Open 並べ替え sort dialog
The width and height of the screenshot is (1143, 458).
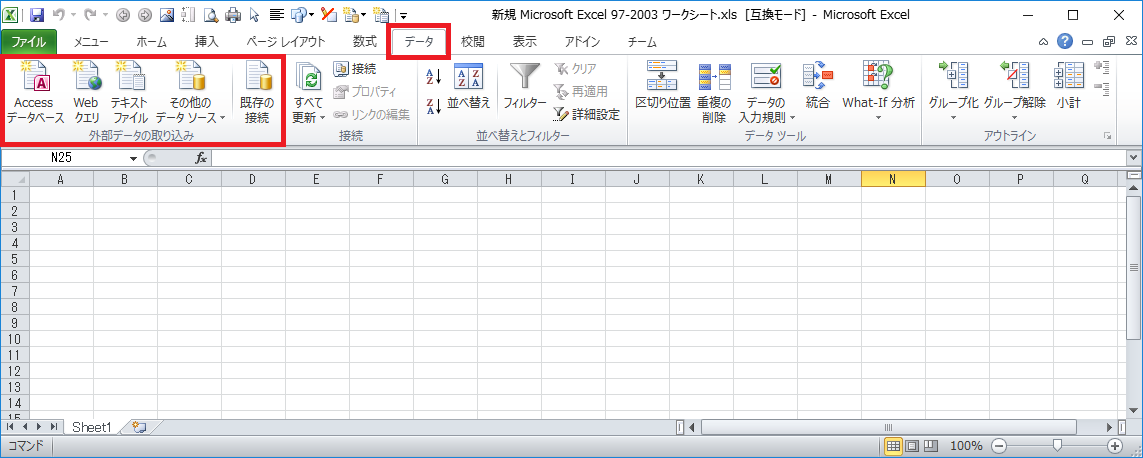point(468,88)
